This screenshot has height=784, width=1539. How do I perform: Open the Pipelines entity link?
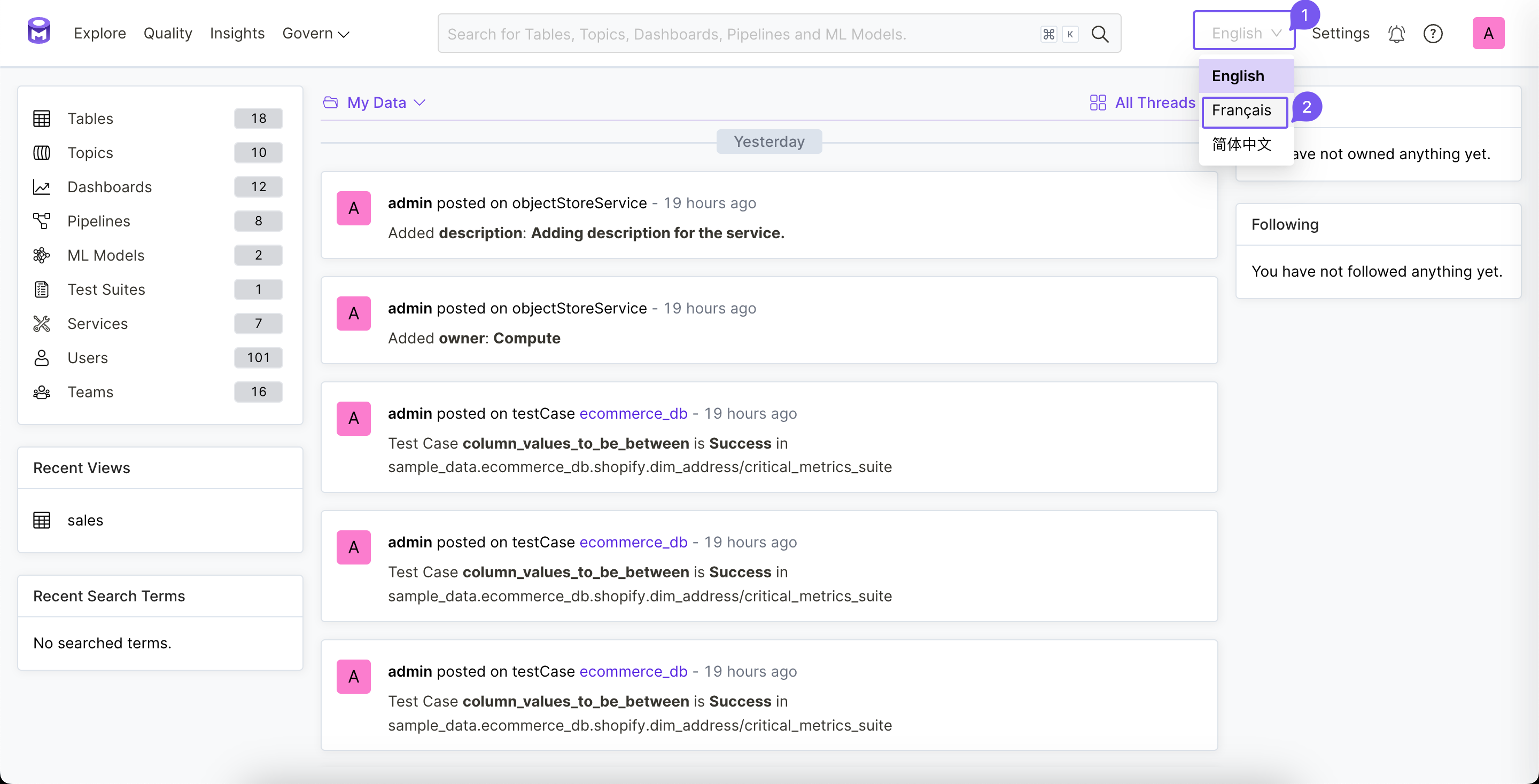(98, 221)
